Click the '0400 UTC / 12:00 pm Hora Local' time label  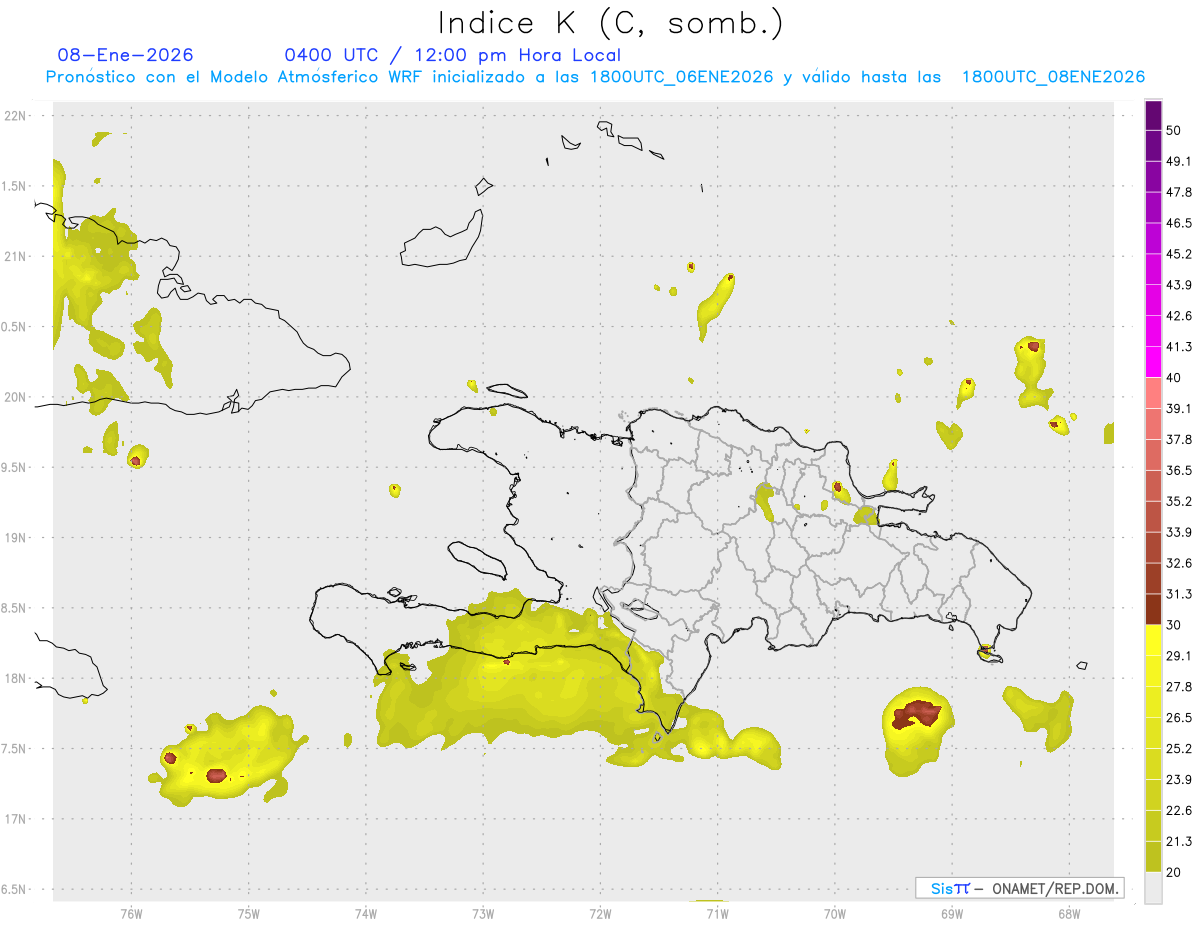tap(452, 55)
